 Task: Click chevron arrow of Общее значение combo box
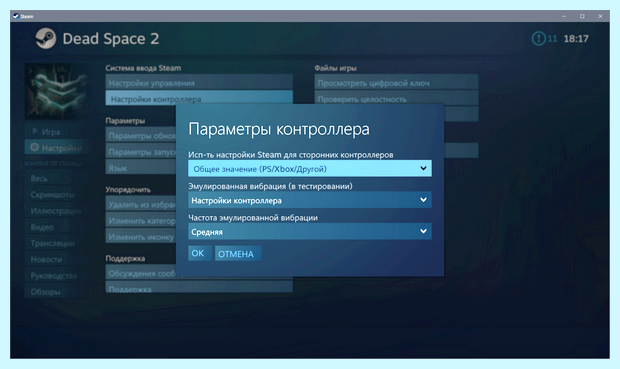point(423,168)
